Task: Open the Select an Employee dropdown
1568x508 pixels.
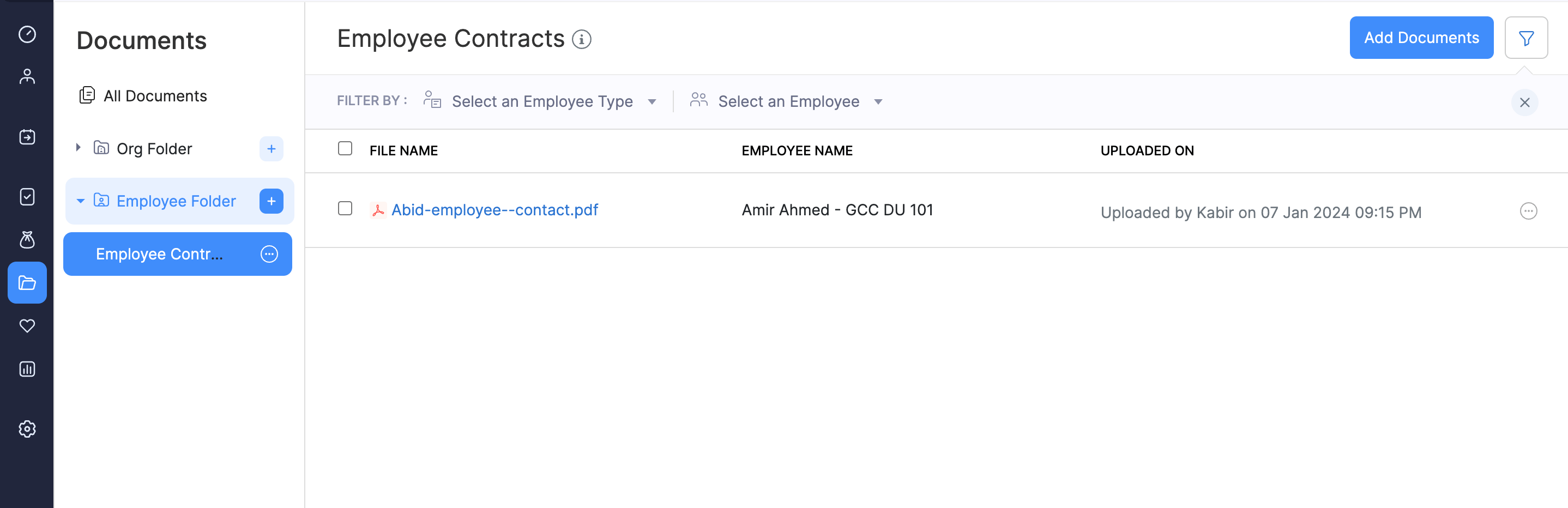Action: click(x=787, y=101)
